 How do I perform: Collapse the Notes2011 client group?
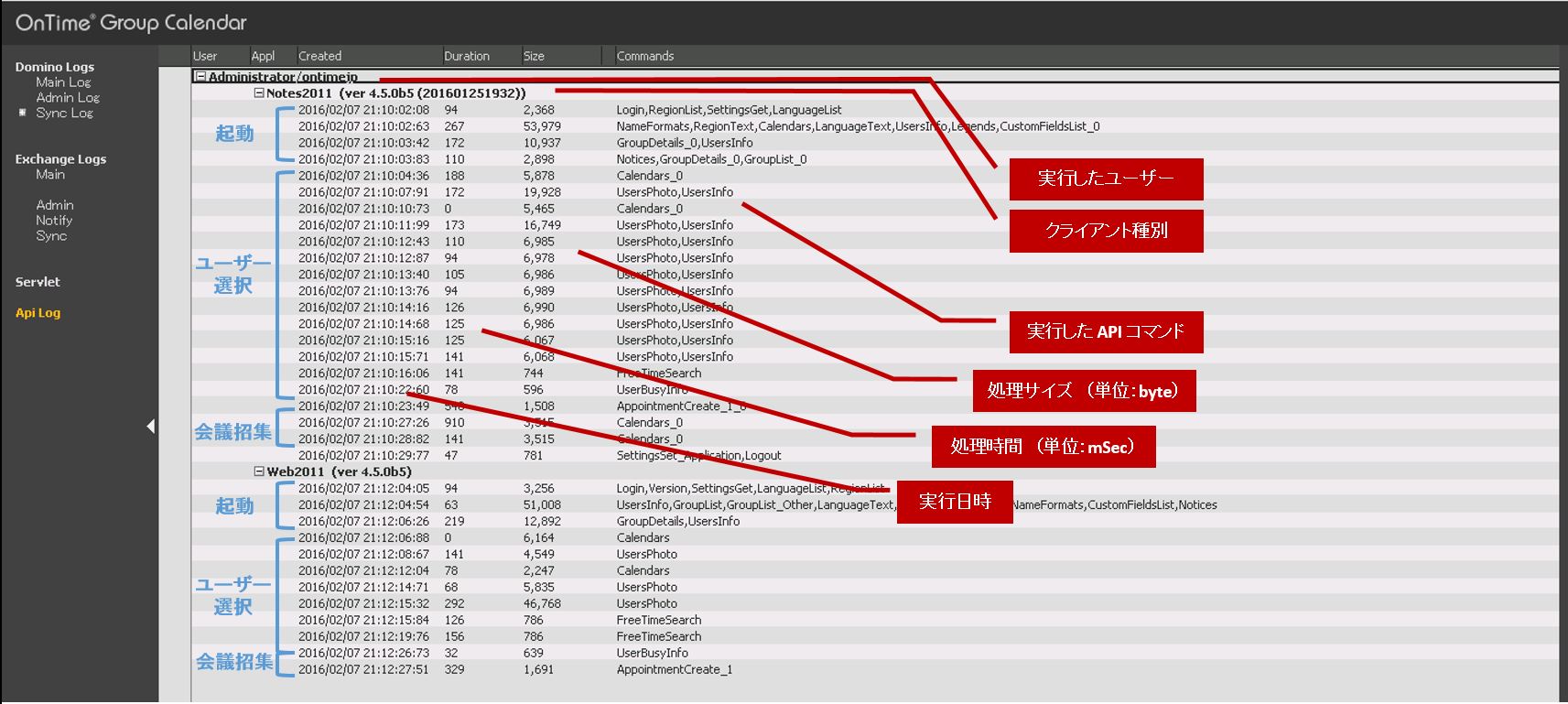[x=259, y=92]
